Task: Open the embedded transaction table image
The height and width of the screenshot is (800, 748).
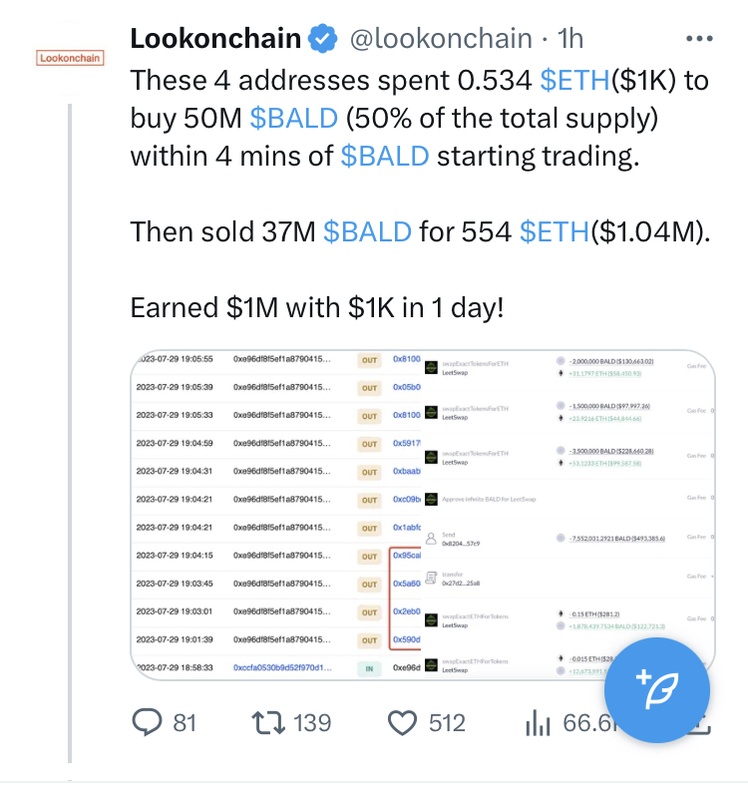Action: pyautogui.click(x=422, y=512)
